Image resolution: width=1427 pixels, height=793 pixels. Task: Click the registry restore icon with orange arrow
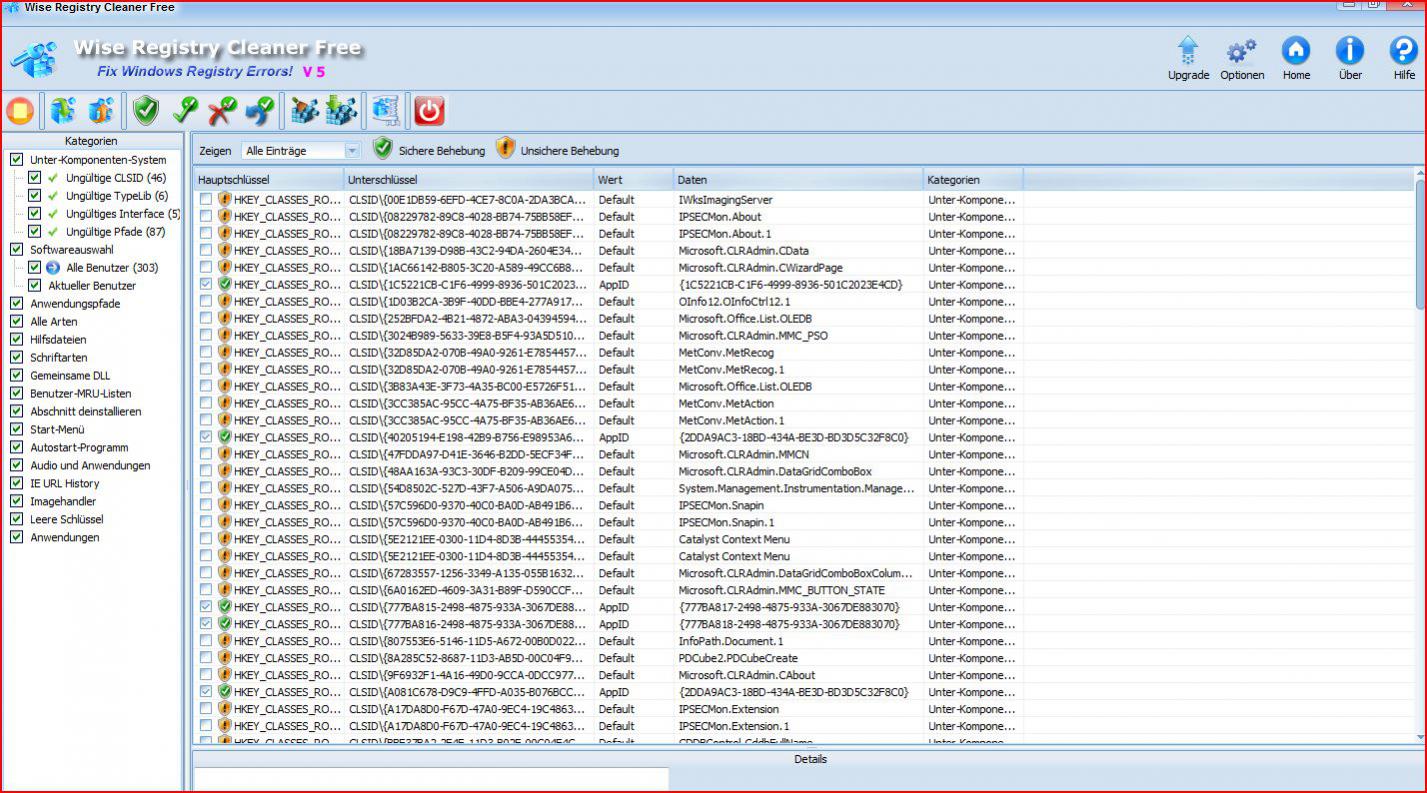(x=101, y=111)
